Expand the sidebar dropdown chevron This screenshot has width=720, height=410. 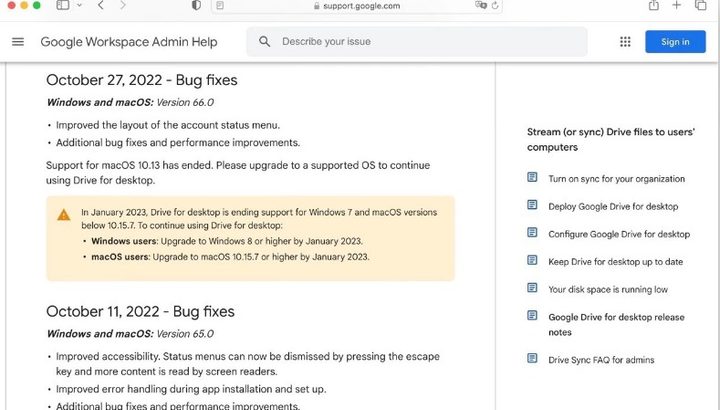coord(78,6)
